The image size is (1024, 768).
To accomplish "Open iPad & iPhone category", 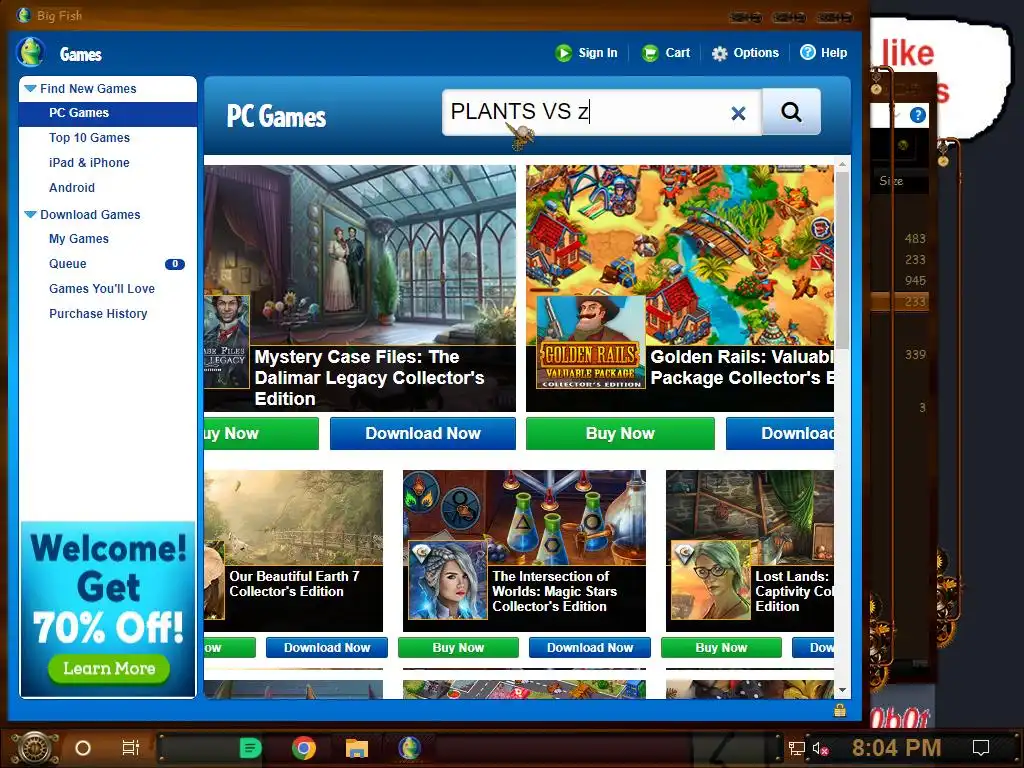I will [89, 163].
